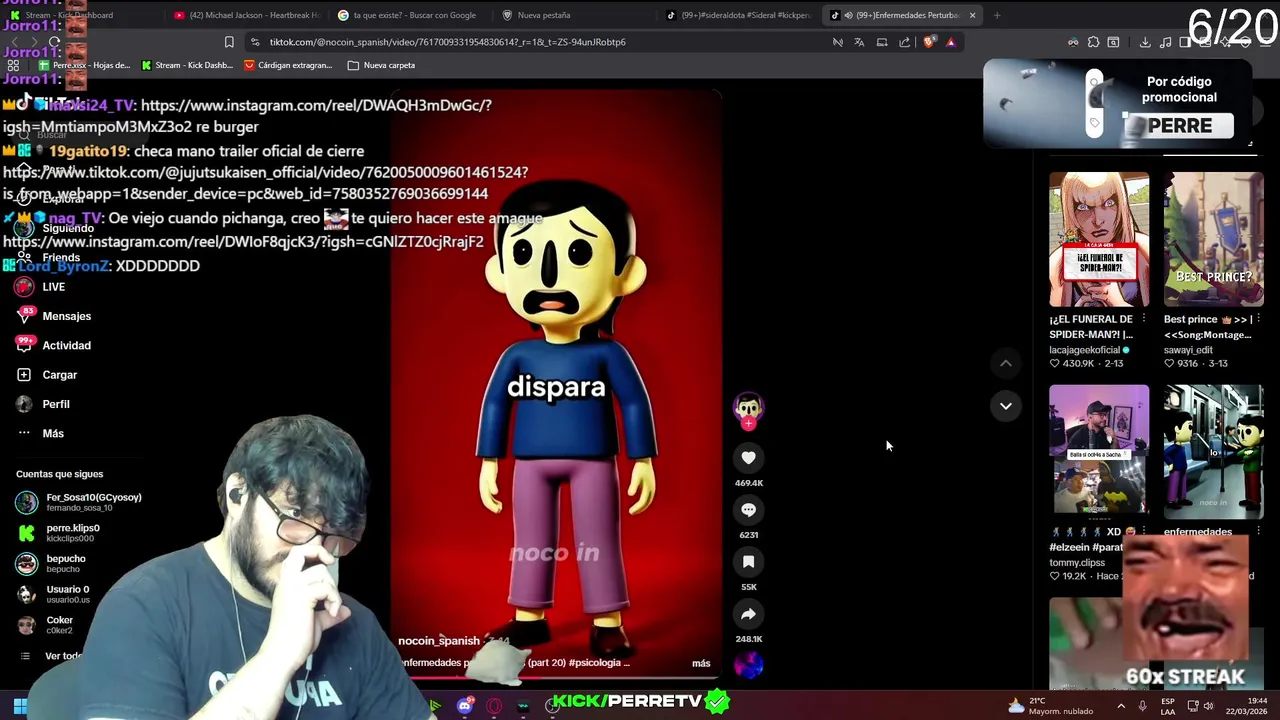Open the 'Nueva carpeta' bookmarks folder
The width and height of the screenshot is (1280, 720).
pos(381,65)
